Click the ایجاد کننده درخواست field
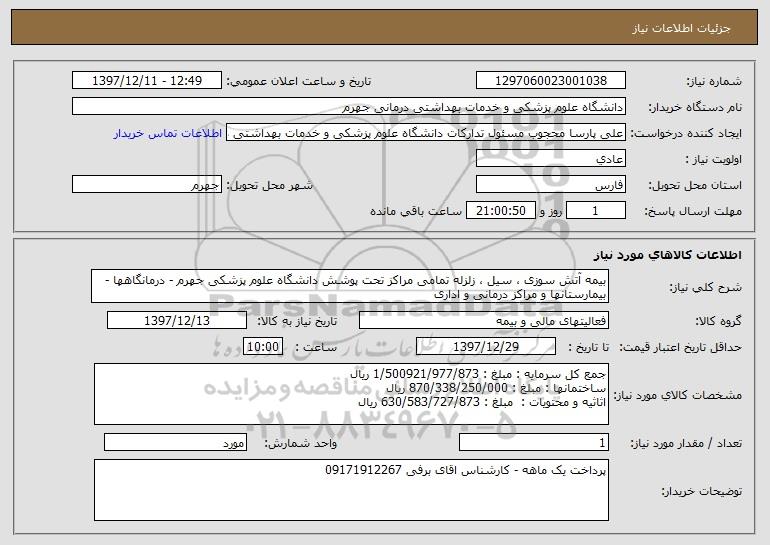This screenshot has height=545, width=770. [426, 133]
